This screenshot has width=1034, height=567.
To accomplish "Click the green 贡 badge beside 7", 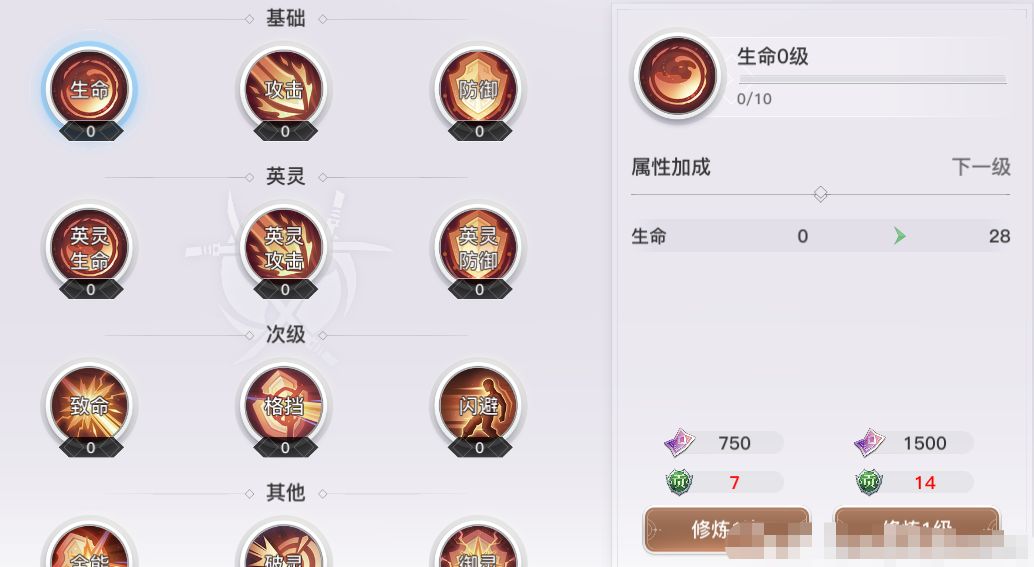I will pyautogui.click(x=679, y=483).
